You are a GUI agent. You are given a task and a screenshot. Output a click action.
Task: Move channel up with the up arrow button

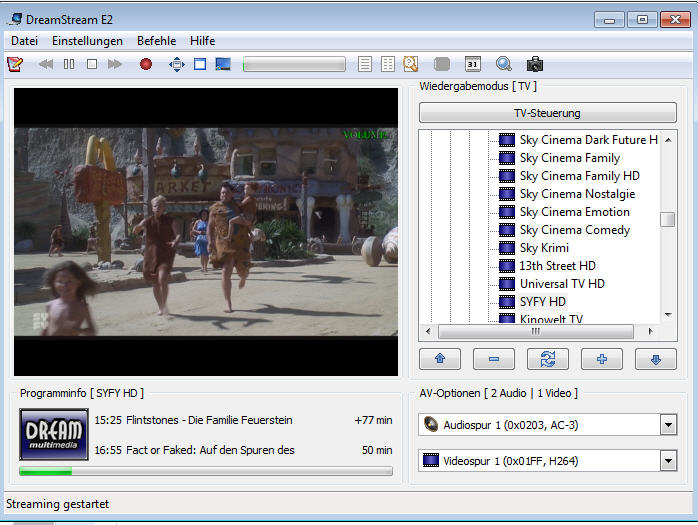pos(440,359)
